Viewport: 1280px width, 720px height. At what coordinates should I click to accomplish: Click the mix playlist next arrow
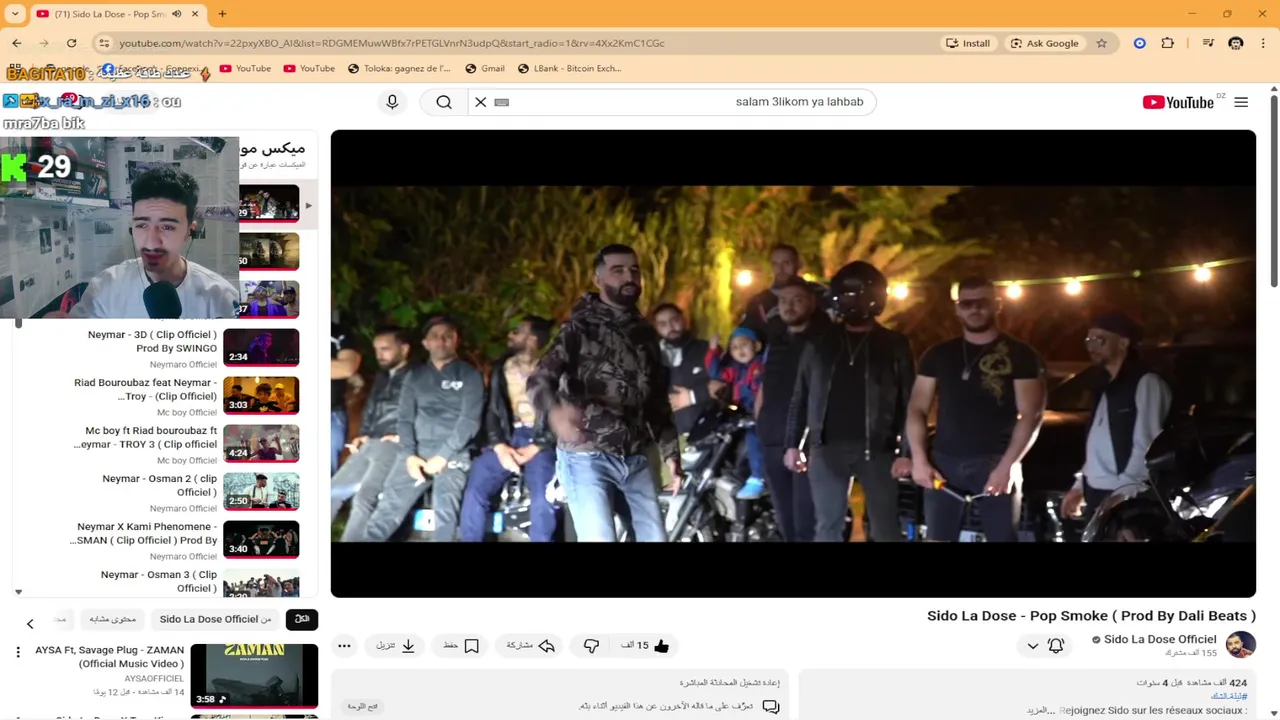(x=308, y=206)
